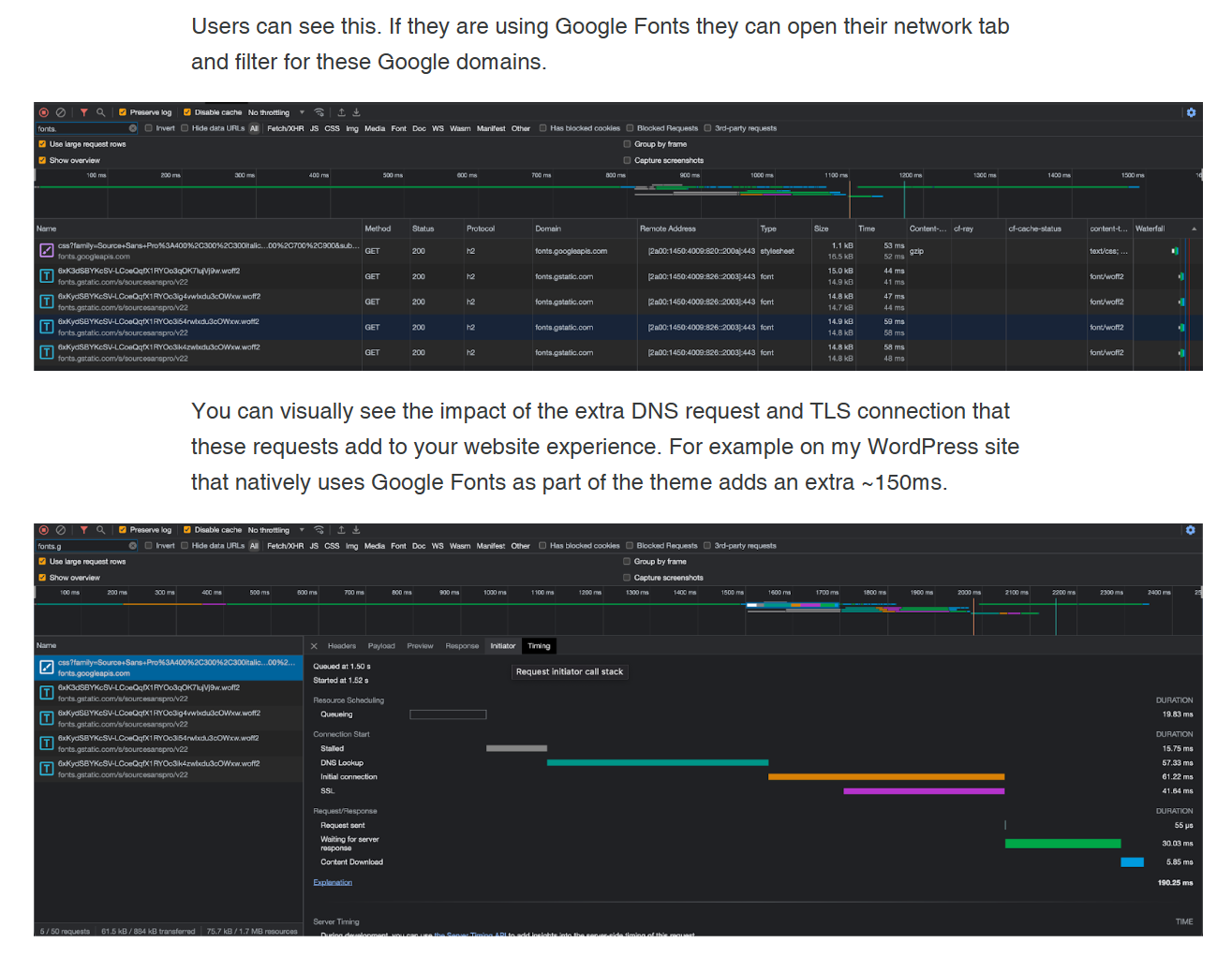Toggle Preserve log in the upper DevTools panel
Viewport: 1232px width, 957px height.
click(123, 112)
